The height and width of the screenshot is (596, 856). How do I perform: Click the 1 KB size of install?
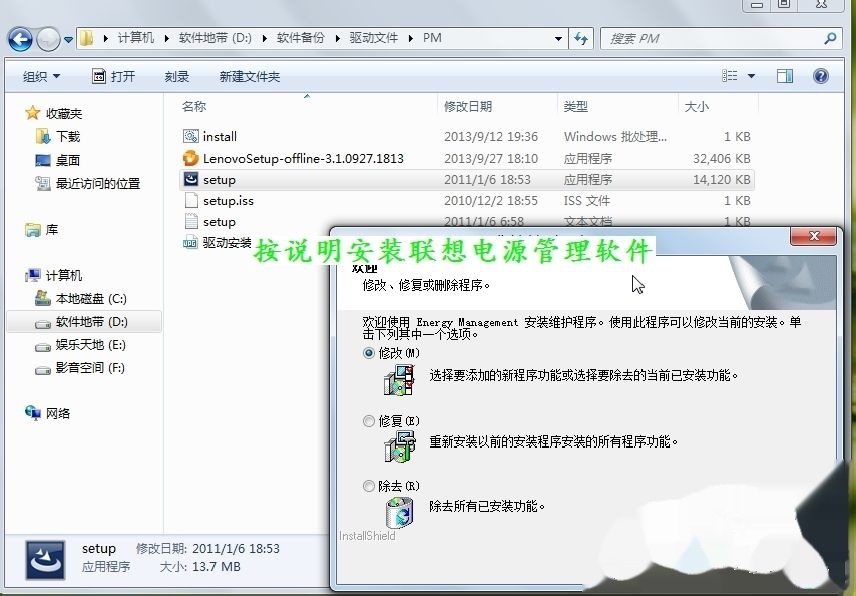[737, 136]
